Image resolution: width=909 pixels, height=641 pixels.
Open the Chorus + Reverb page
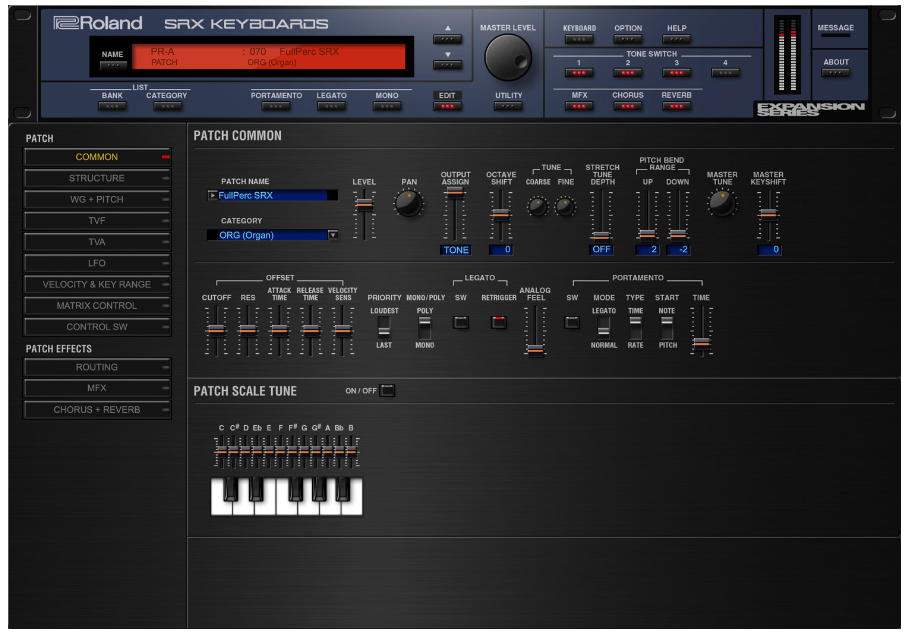[x=97, y=410]
